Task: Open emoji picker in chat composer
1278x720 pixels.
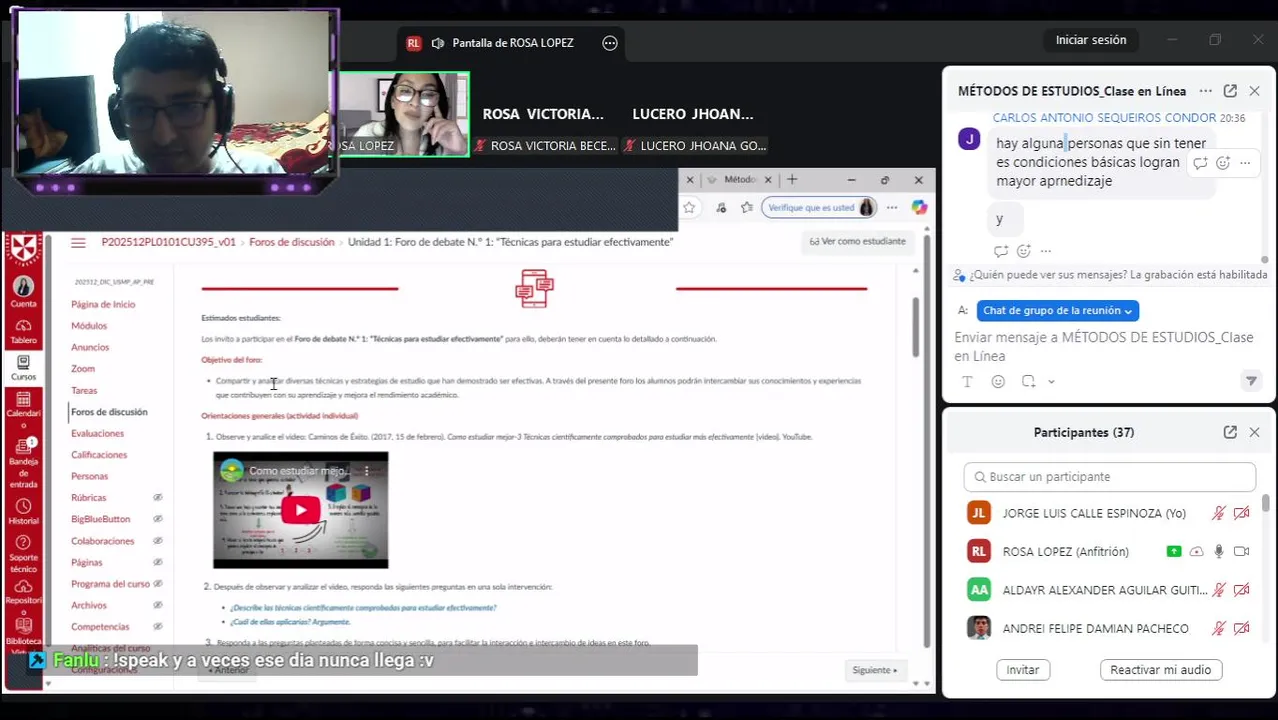Action: tap(998, 381)
